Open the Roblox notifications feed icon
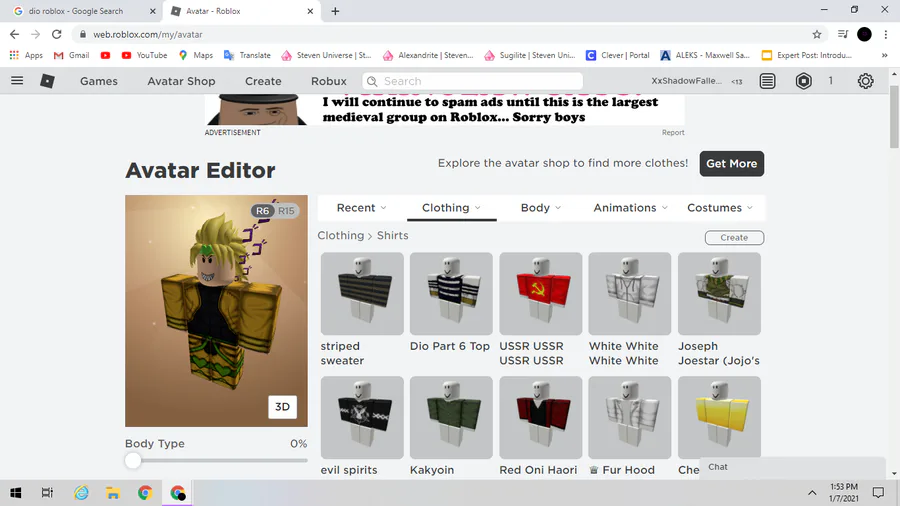 767,81
